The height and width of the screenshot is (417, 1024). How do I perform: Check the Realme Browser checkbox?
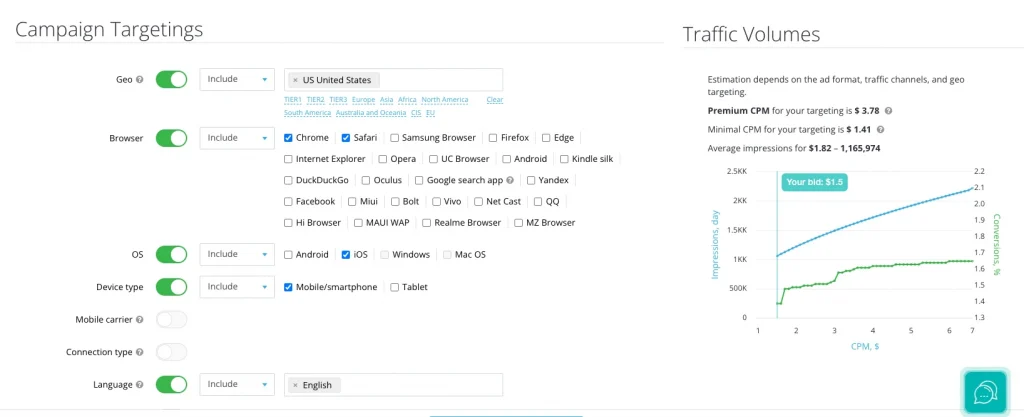coord(426,223)
